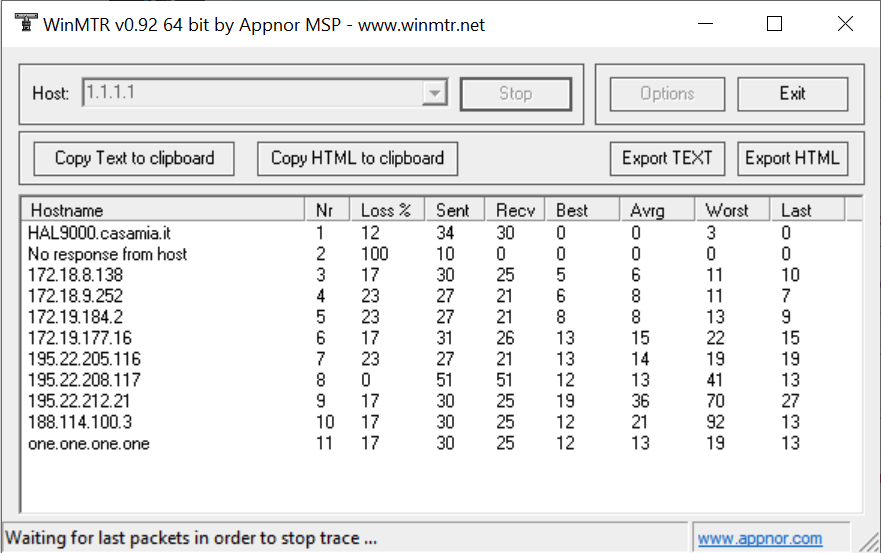Open the Host dropdown arrow

pos(434,93)
